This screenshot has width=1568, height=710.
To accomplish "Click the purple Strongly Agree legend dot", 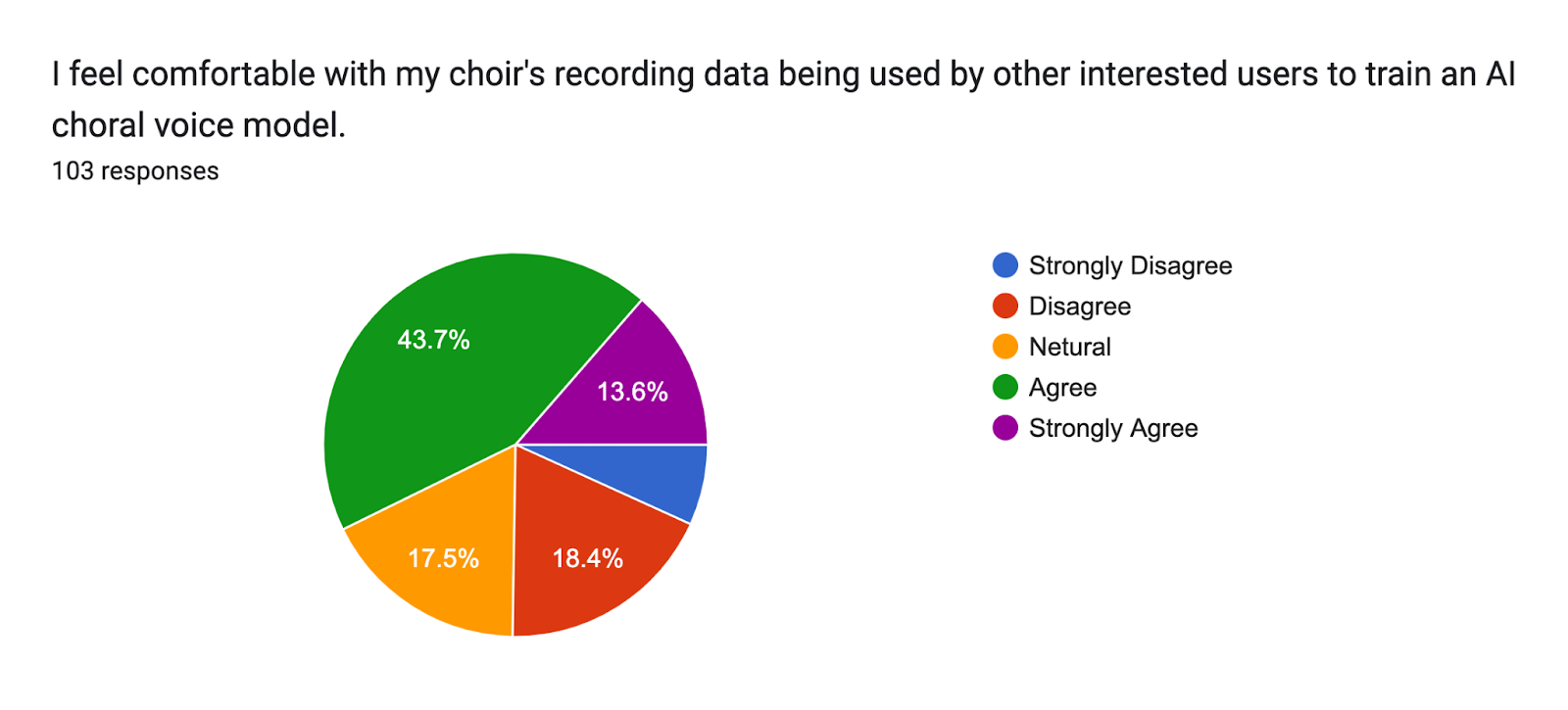I will coord(1005,428).
